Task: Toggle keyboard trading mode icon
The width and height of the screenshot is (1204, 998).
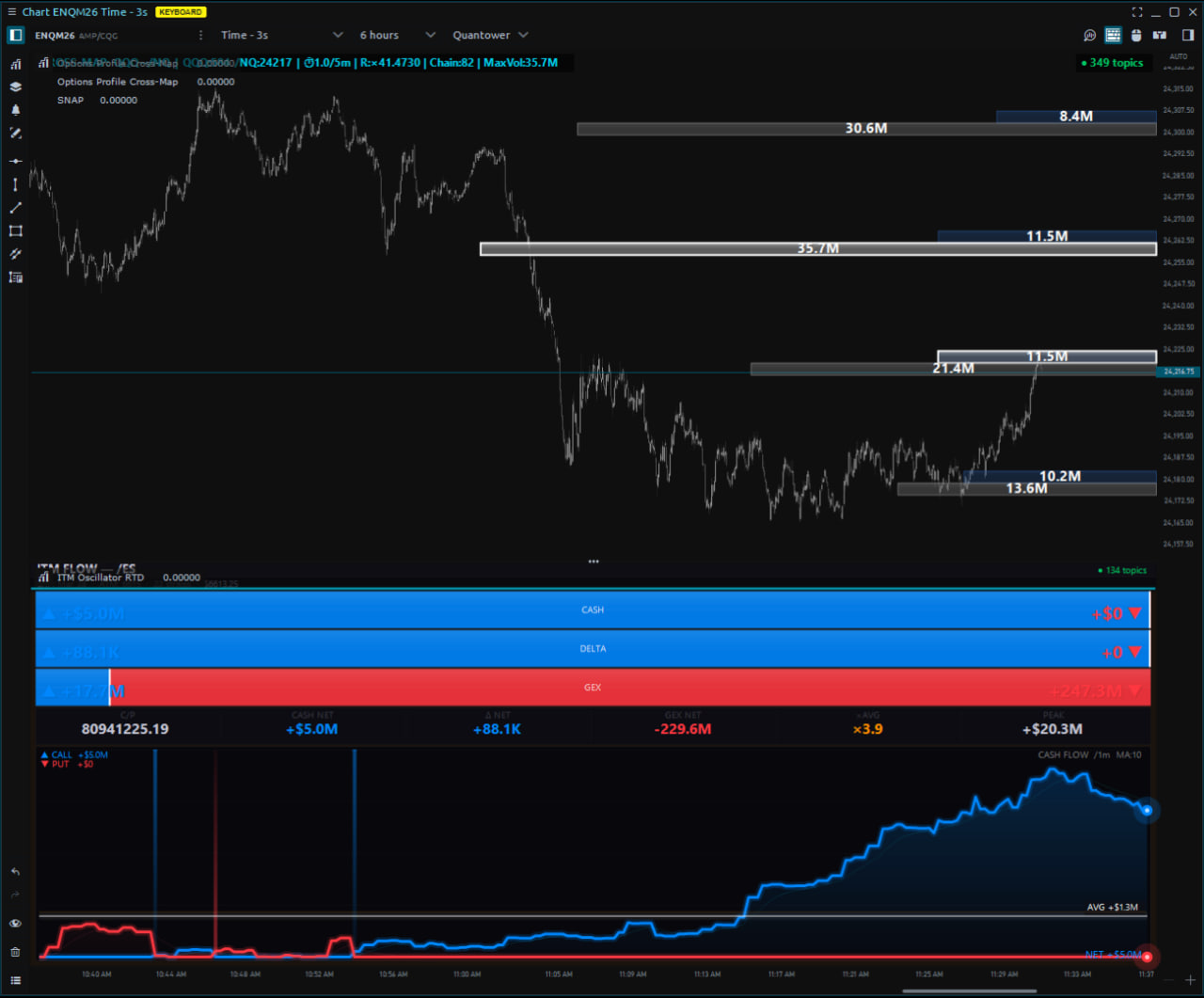Action: click(x=1113, y=36)
